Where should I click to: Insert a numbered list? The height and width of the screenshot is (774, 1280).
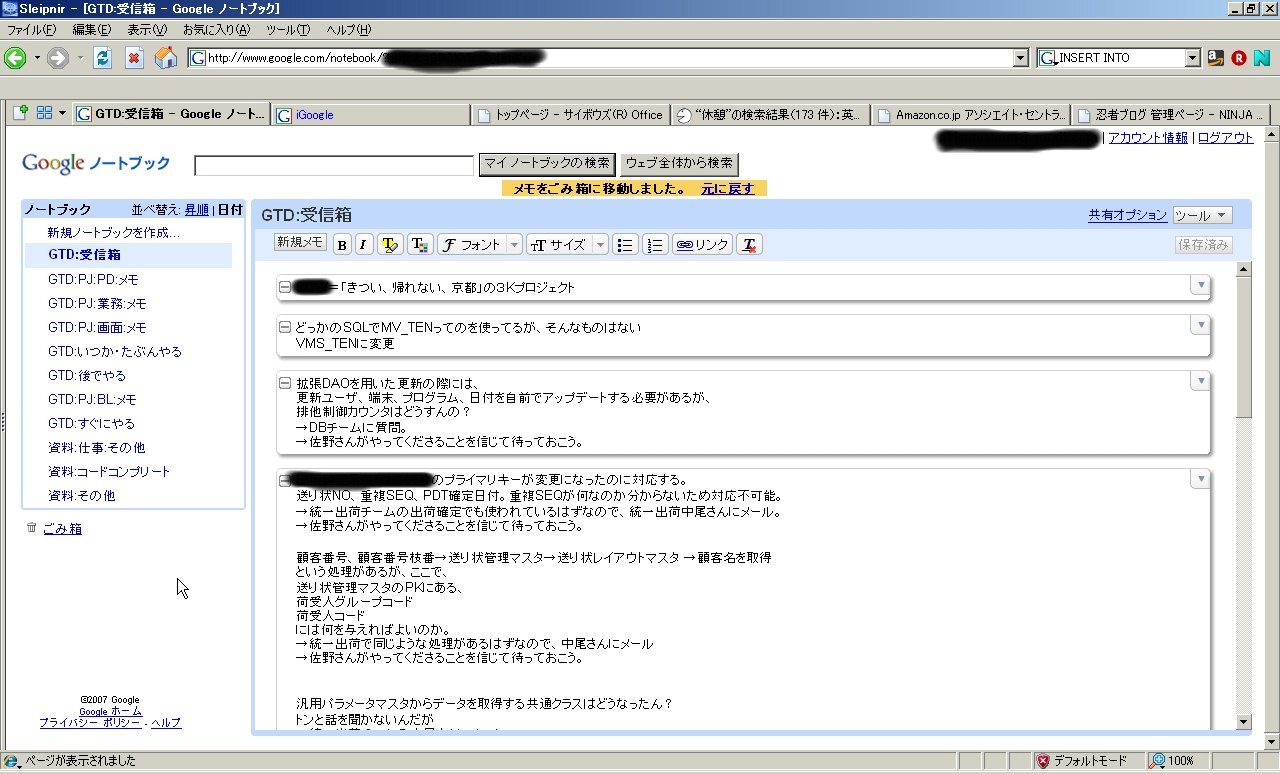pyautogui.click(x=655, y=245)
